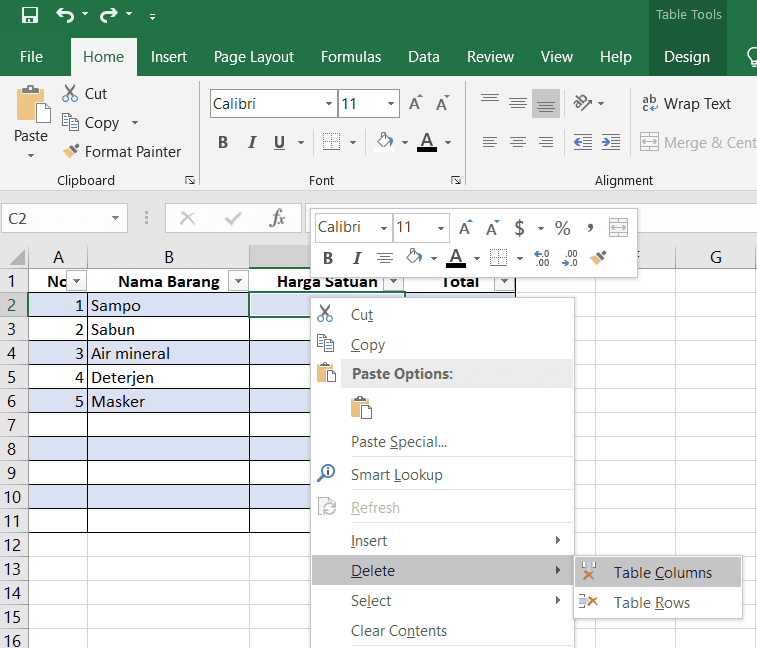The width and height of the screenshot is (757, 648).
Task: Decrease font size in ribbon Font group
Action: click(x=442, y=103)
